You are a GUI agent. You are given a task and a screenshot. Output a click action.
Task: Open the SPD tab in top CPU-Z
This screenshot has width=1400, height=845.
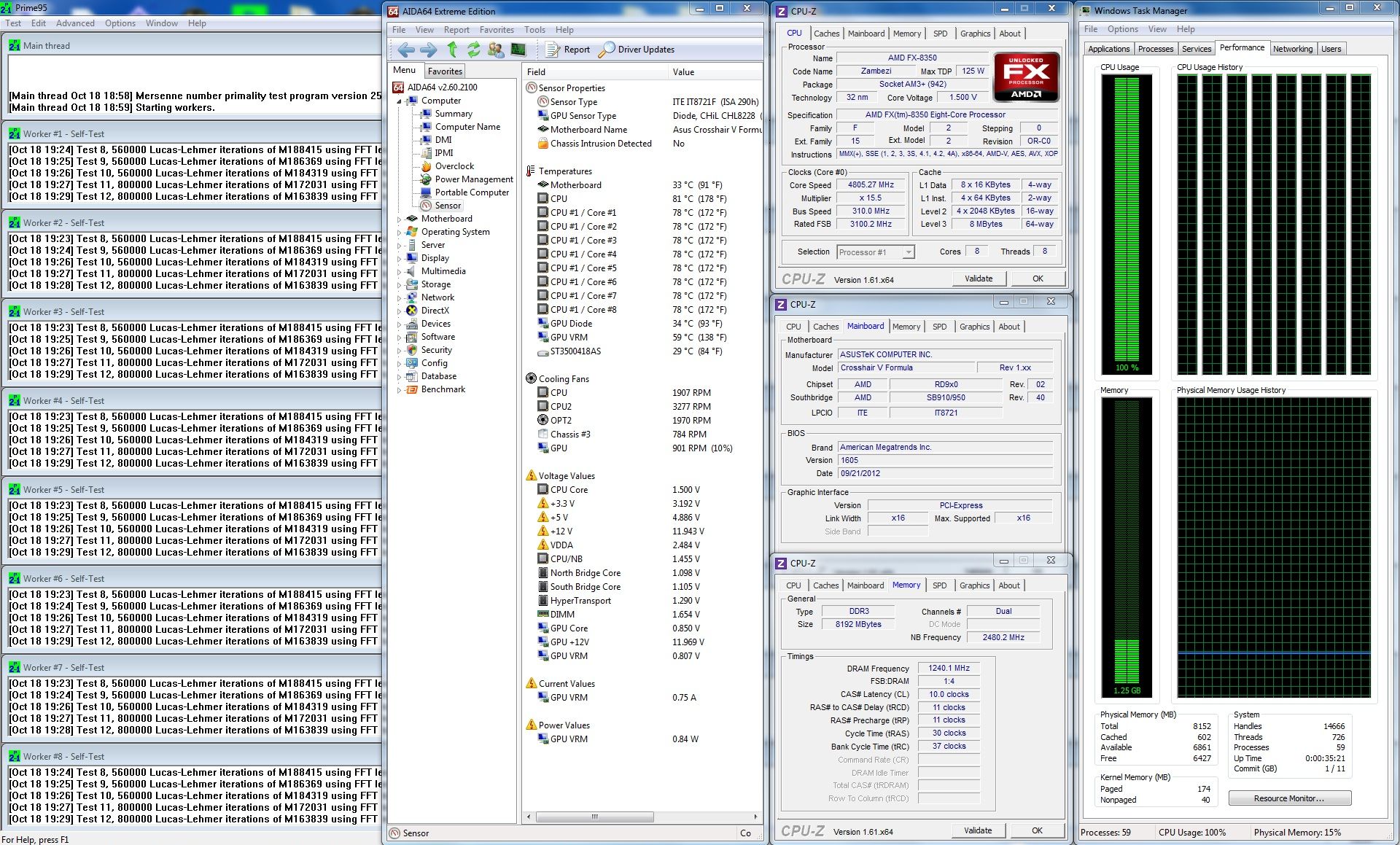[940, 34]
